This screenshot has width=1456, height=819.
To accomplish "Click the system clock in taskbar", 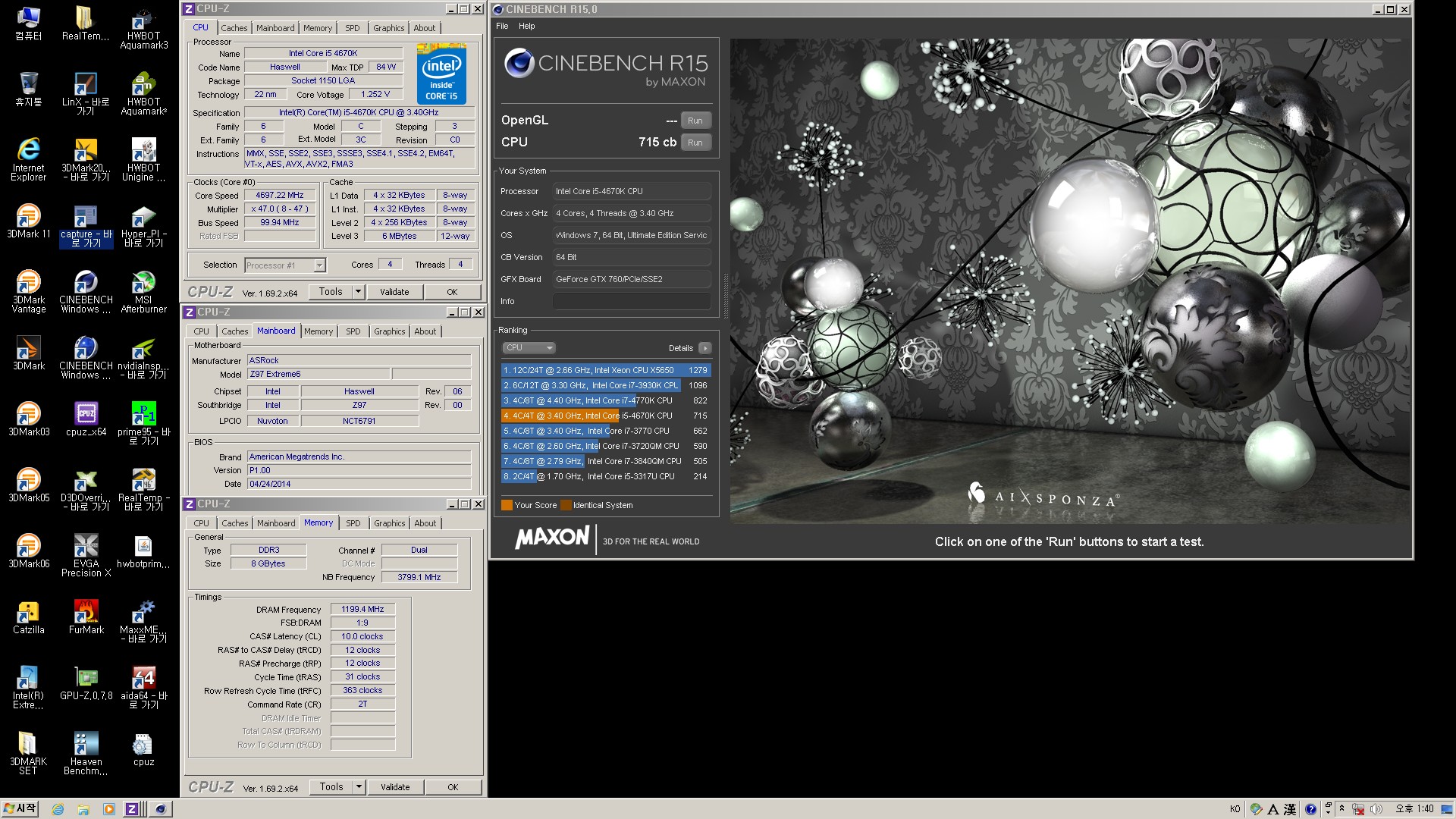I will (x=1414, y=809).
